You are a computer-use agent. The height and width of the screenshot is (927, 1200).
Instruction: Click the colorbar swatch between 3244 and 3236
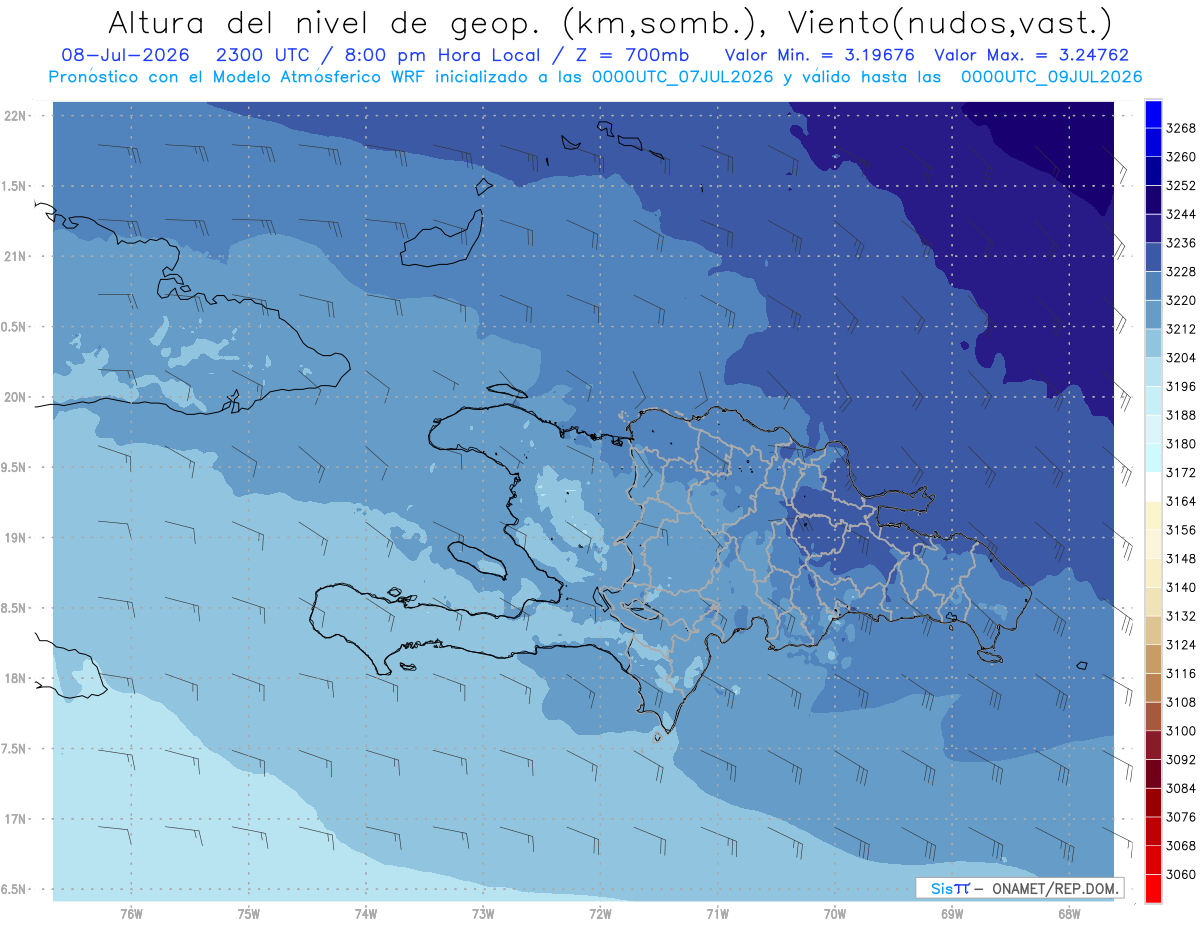click(x=1153, y=229)
